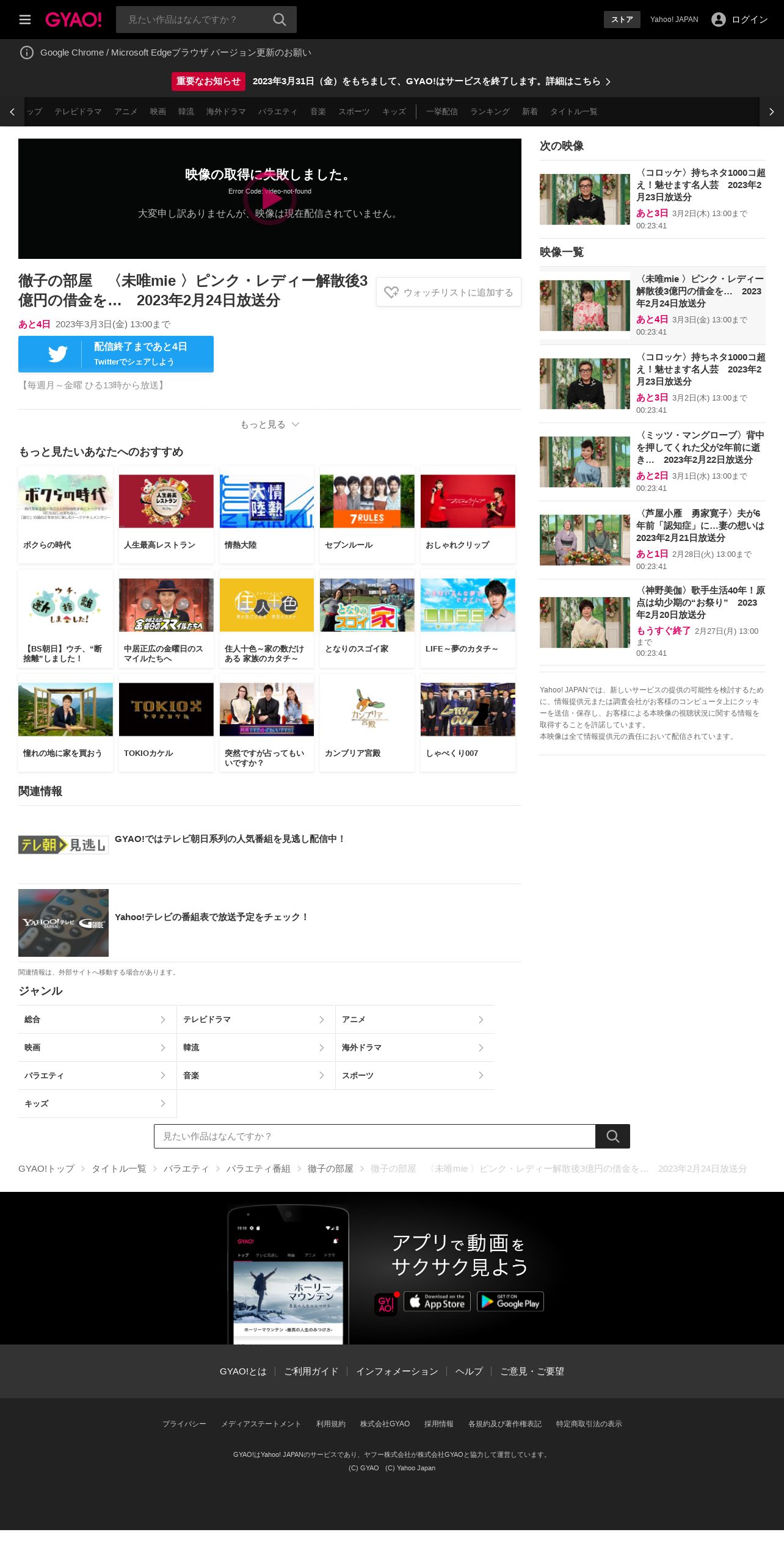Select バラエティ in top navigation
Viewport: 784px width, 1568px height.
click(x=278, y=112)
